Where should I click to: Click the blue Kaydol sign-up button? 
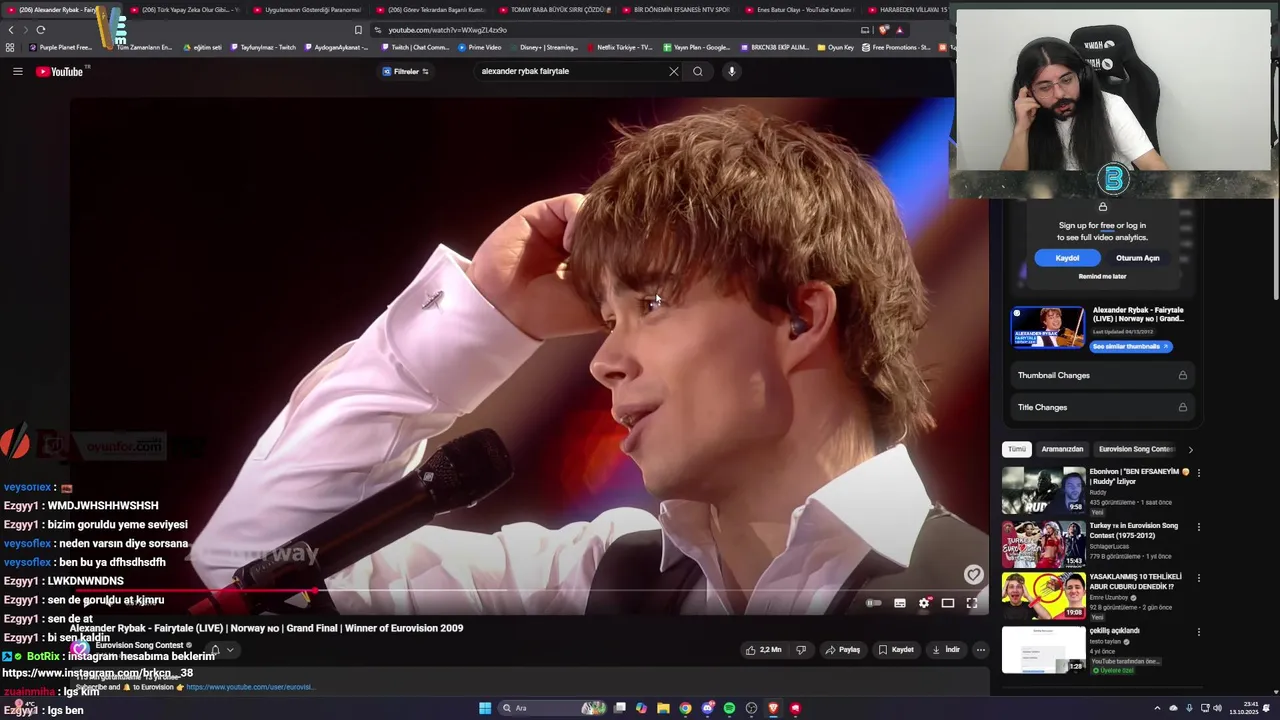(x=1067, y=258)
